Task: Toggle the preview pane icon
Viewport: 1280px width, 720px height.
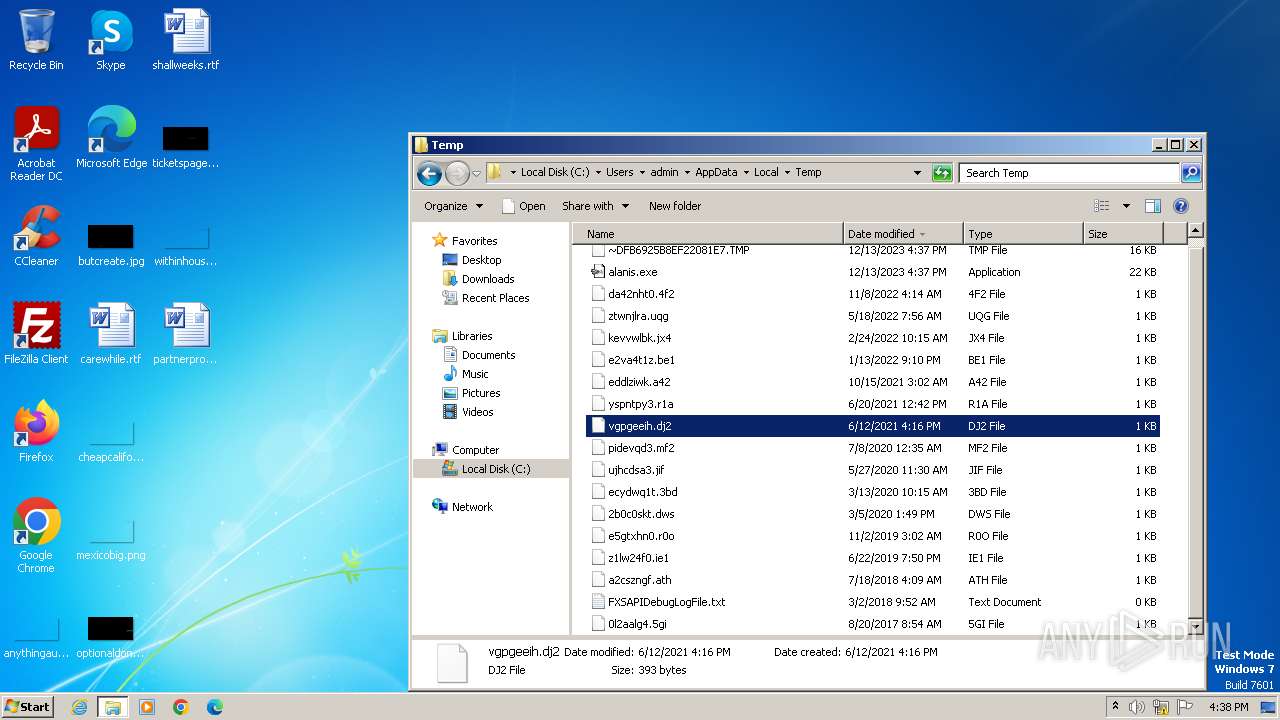Action: click(1153, 206)
